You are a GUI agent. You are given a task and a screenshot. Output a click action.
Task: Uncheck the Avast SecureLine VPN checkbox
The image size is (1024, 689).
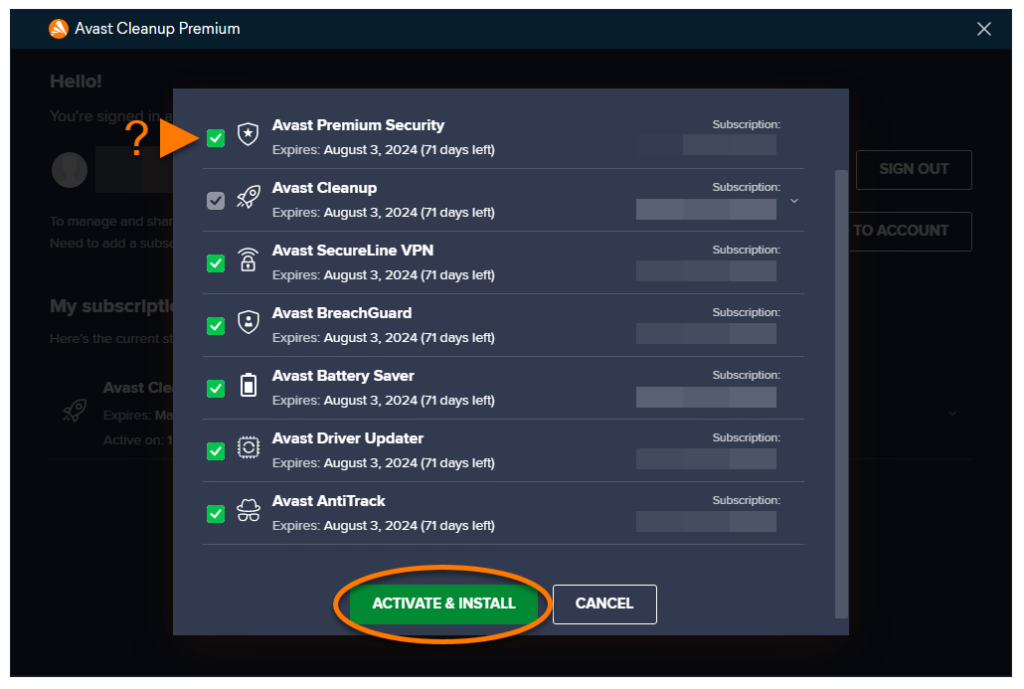point(216,263)
